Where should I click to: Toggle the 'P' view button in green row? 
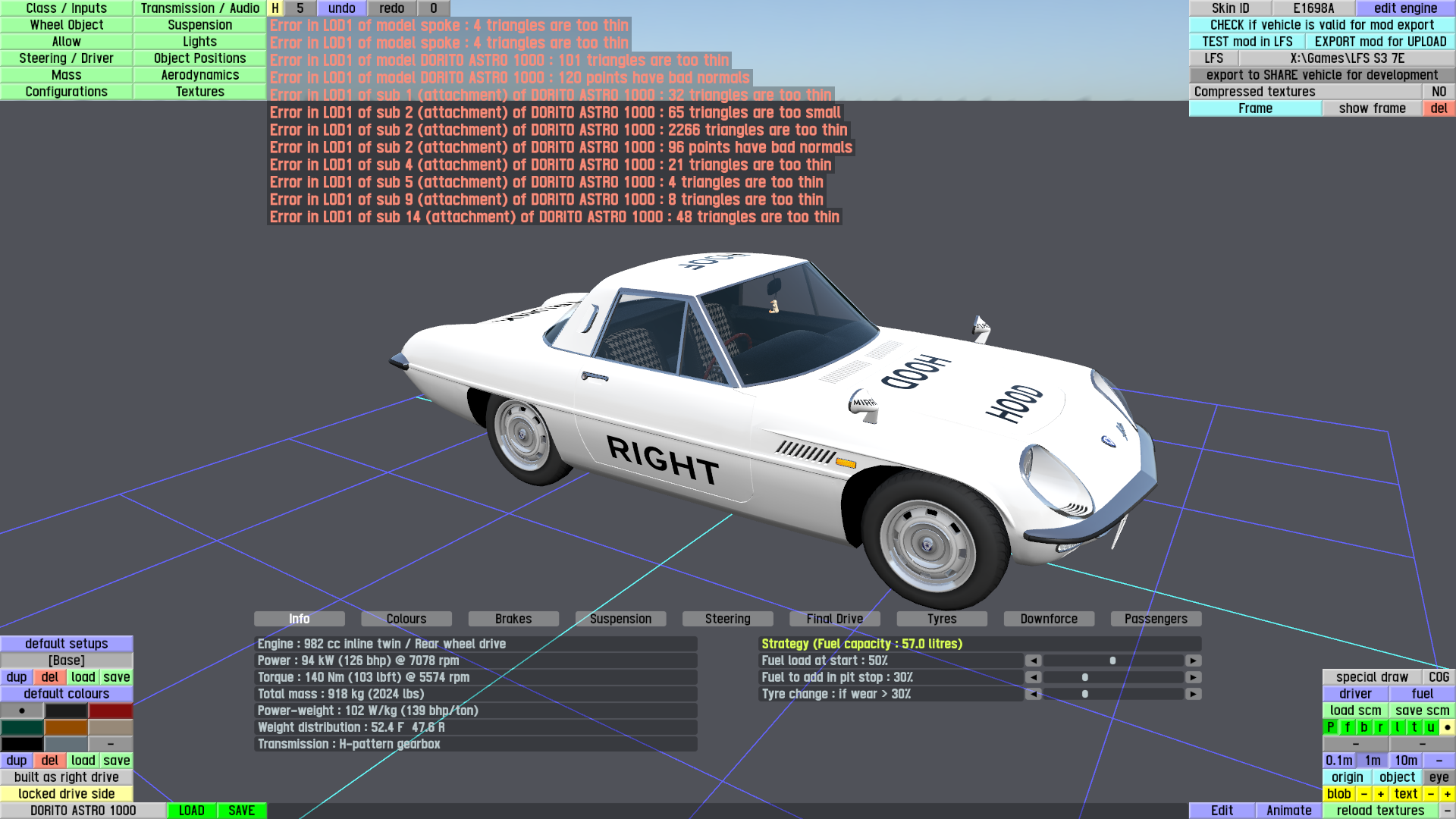1330,727
